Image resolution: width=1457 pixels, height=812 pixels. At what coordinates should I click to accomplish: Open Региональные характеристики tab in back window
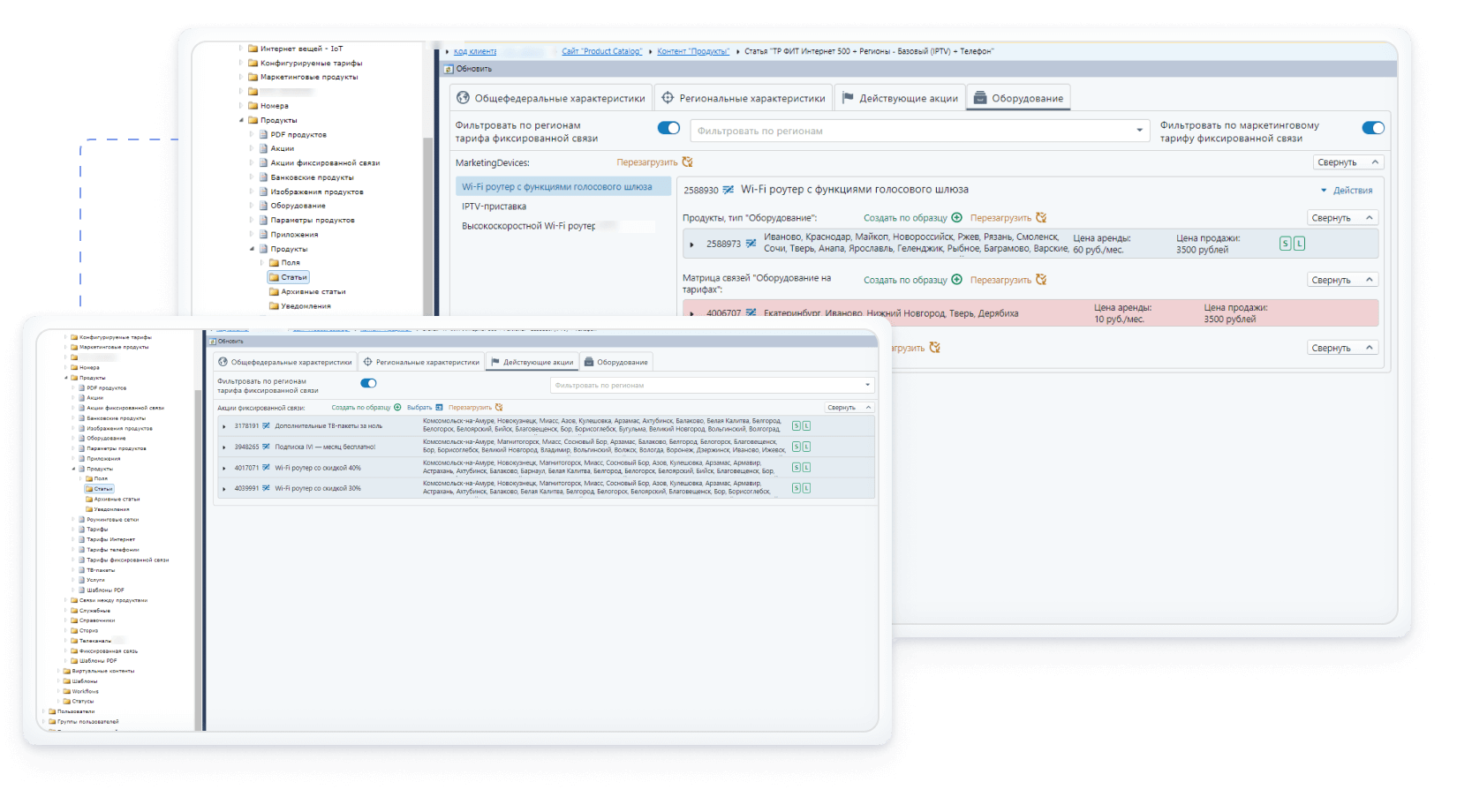[x=744, y=98]
